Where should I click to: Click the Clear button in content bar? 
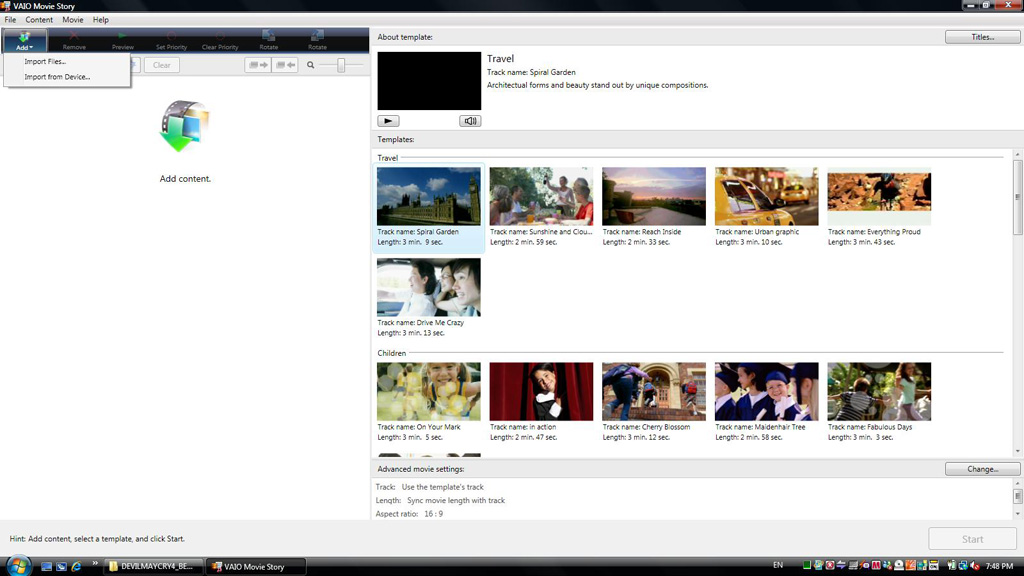pyautogui.click(x=162, y=65)
